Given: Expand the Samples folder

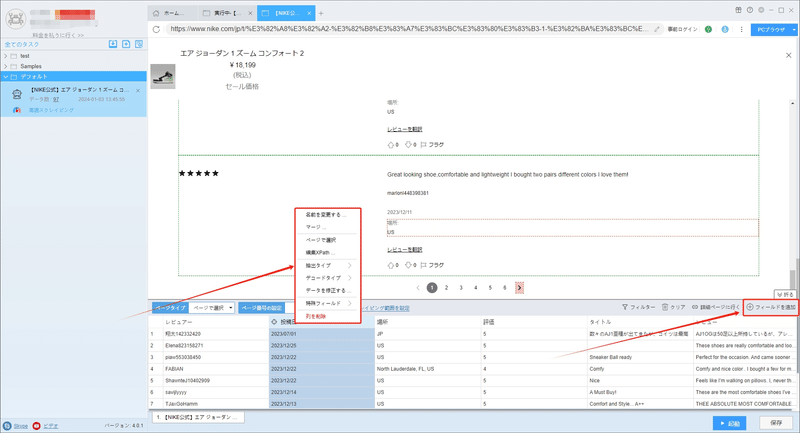Looking at the screenshot, I should click(x=6, y=66).
